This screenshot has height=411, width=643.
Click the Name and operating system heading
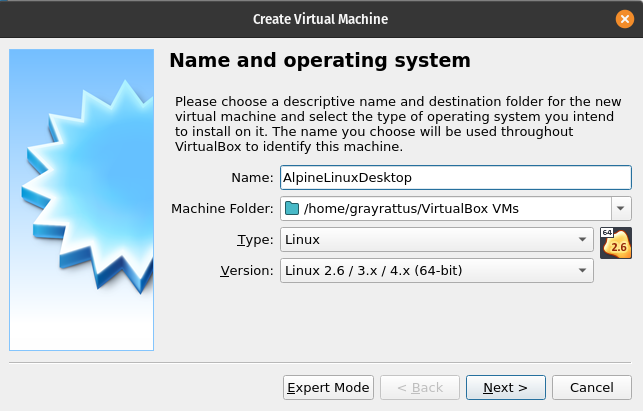coord(320,61)
